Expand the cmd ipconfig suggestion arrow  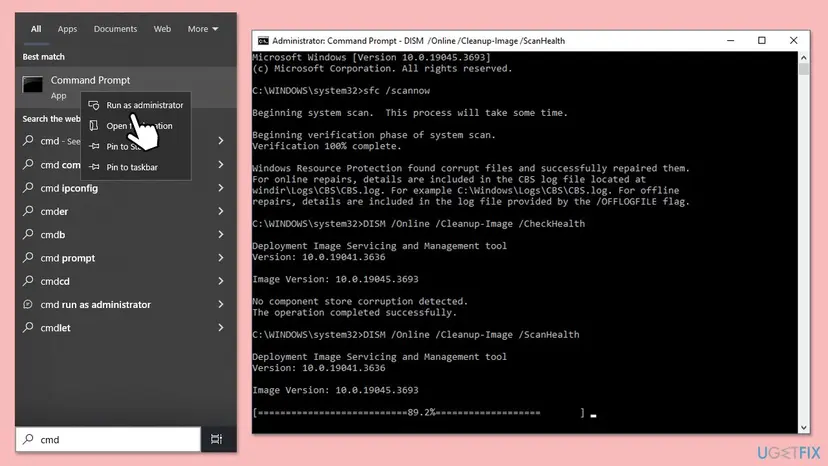[x=221, y=188]
